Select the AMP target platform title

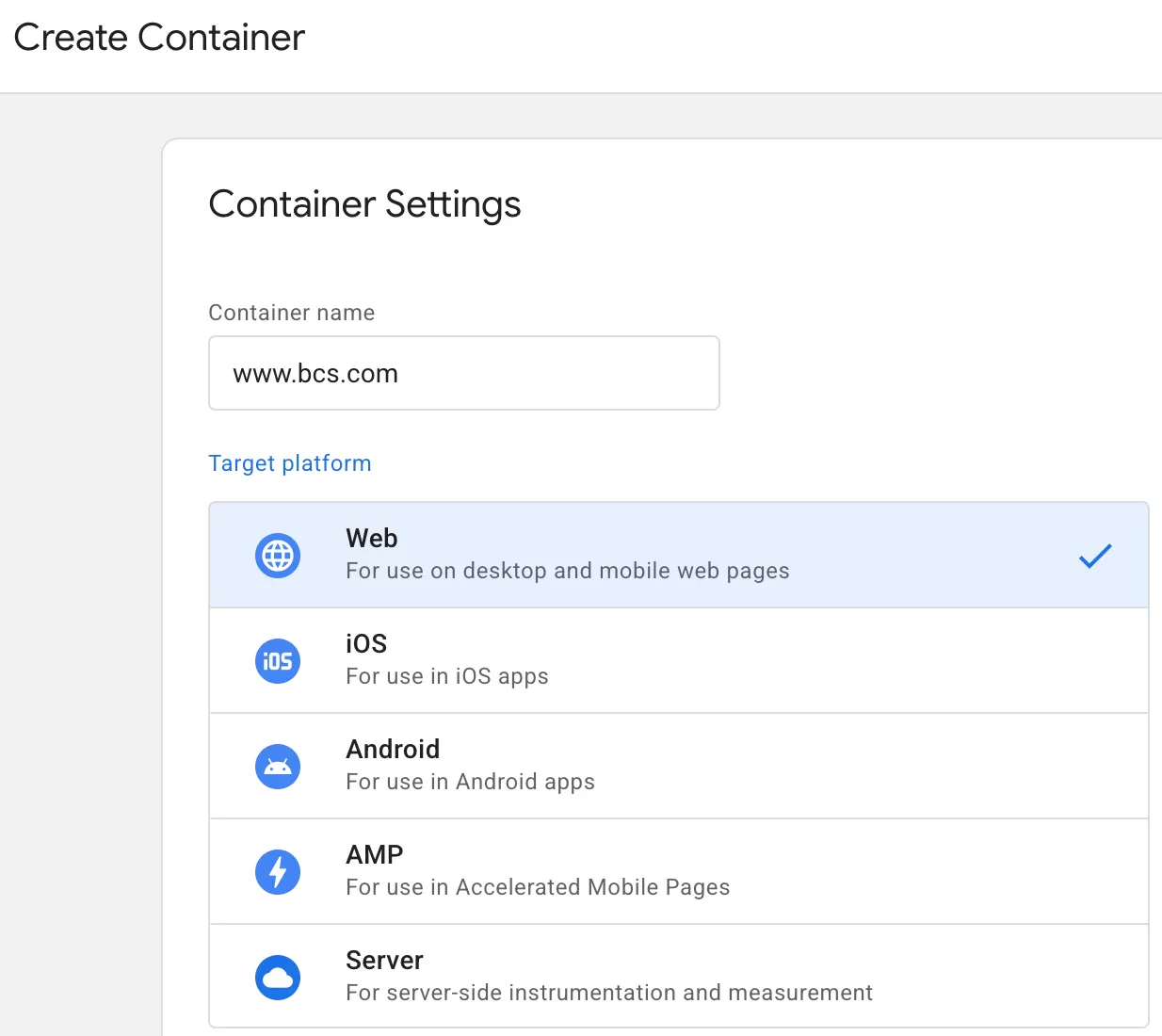click(x=375, y=855)
